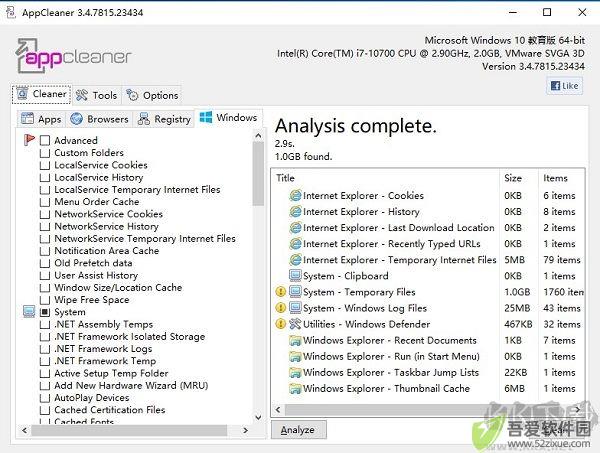Click the Windows Log Files monitor icon
Image resolution: width=600 pixels, height=453 pixels.
pos(295,308)
